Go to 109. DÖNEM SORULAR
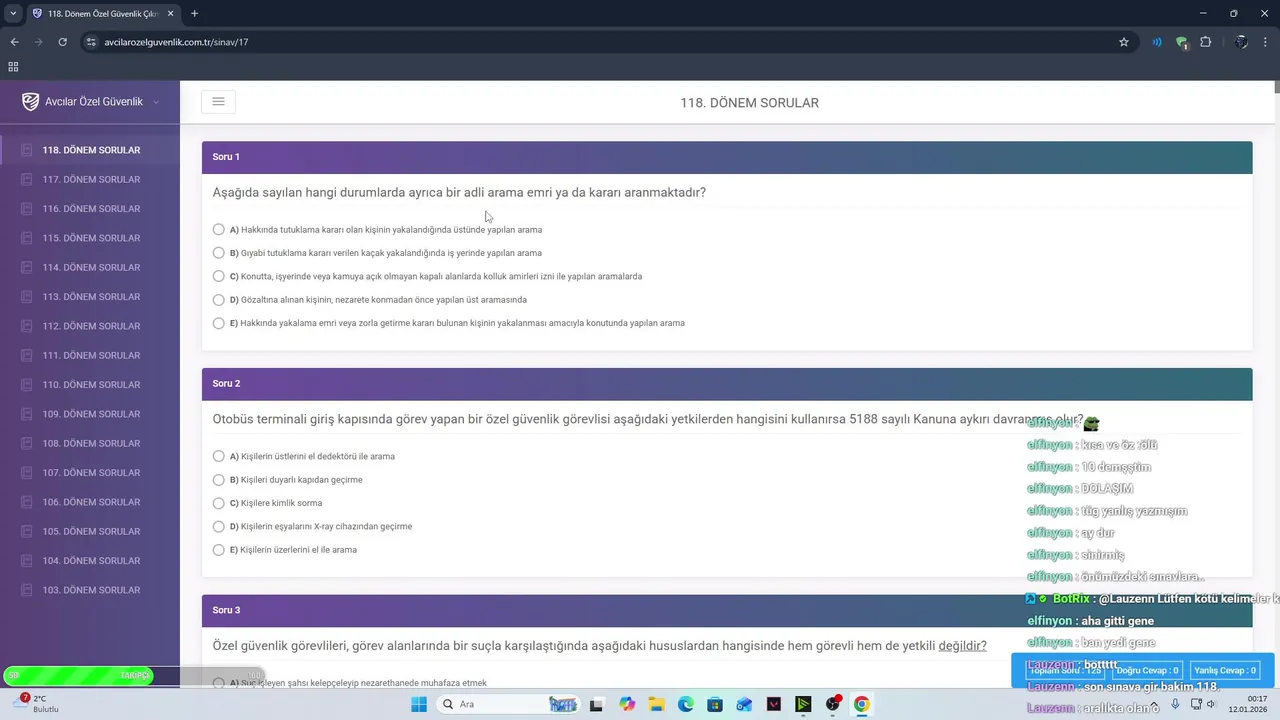 (90, 414)
